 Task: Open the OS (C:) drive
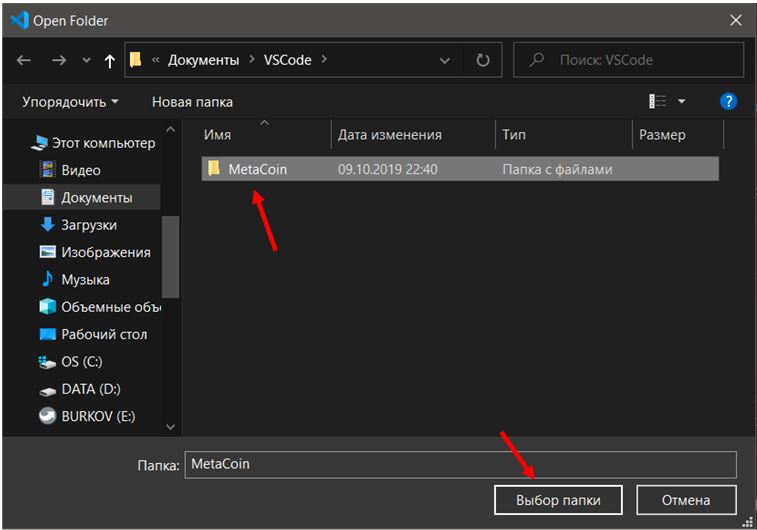click(81, 362)
